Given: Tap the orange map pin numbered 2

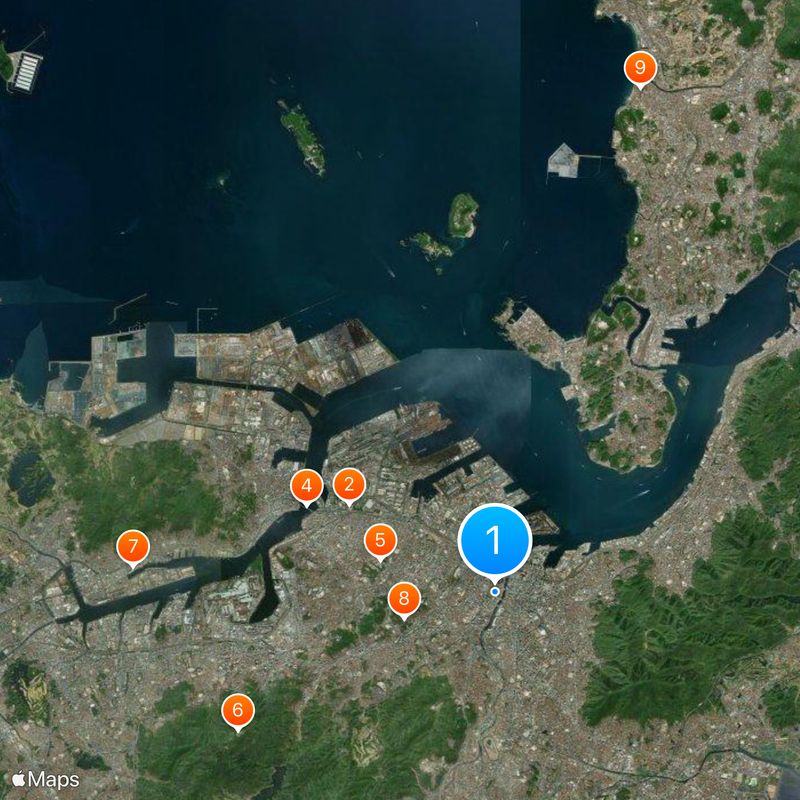Looking at the screenshot, I should (349, 485).
